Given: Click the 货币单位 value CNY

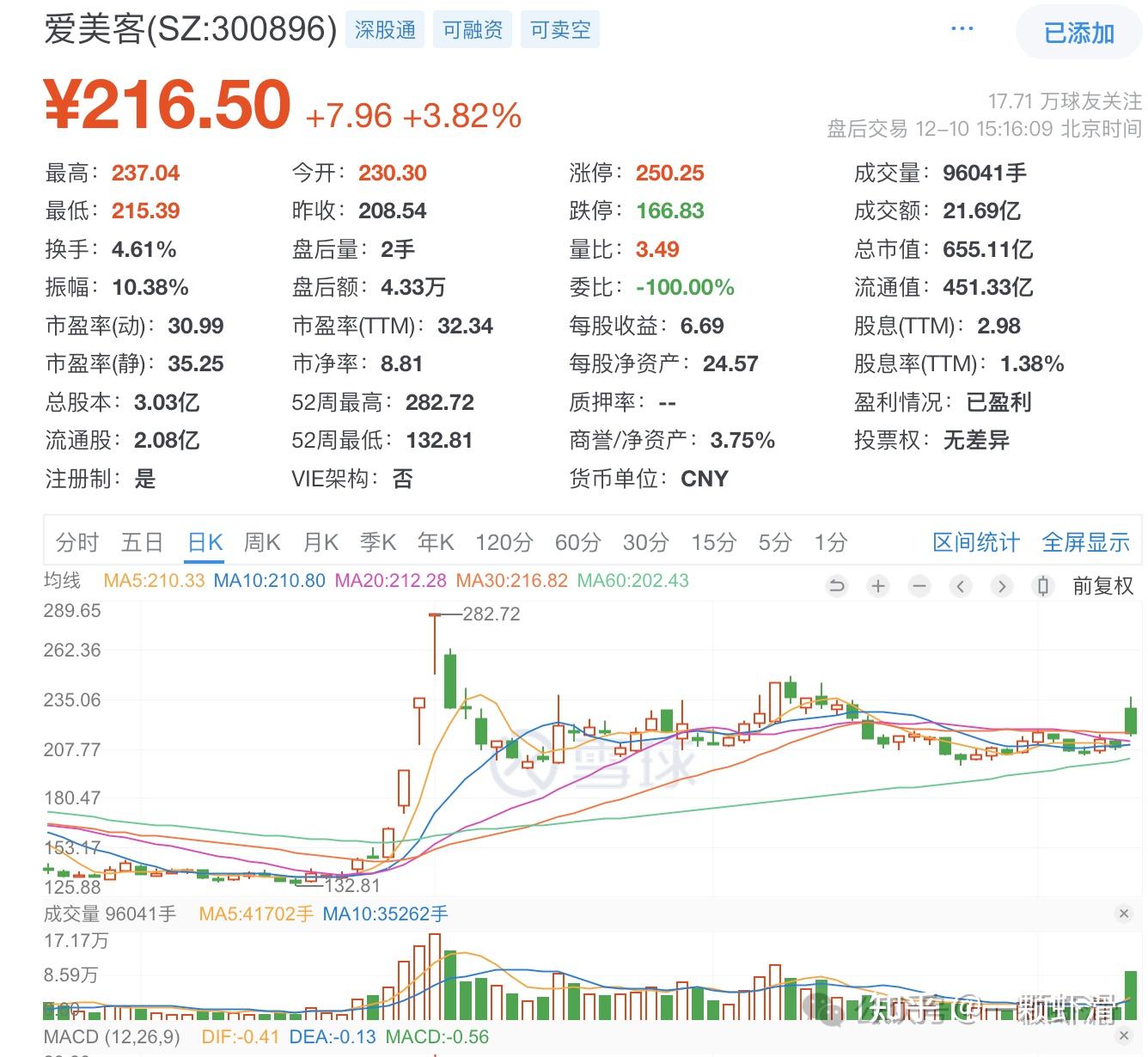Looking at the screenshot, I should pos(704,479).
